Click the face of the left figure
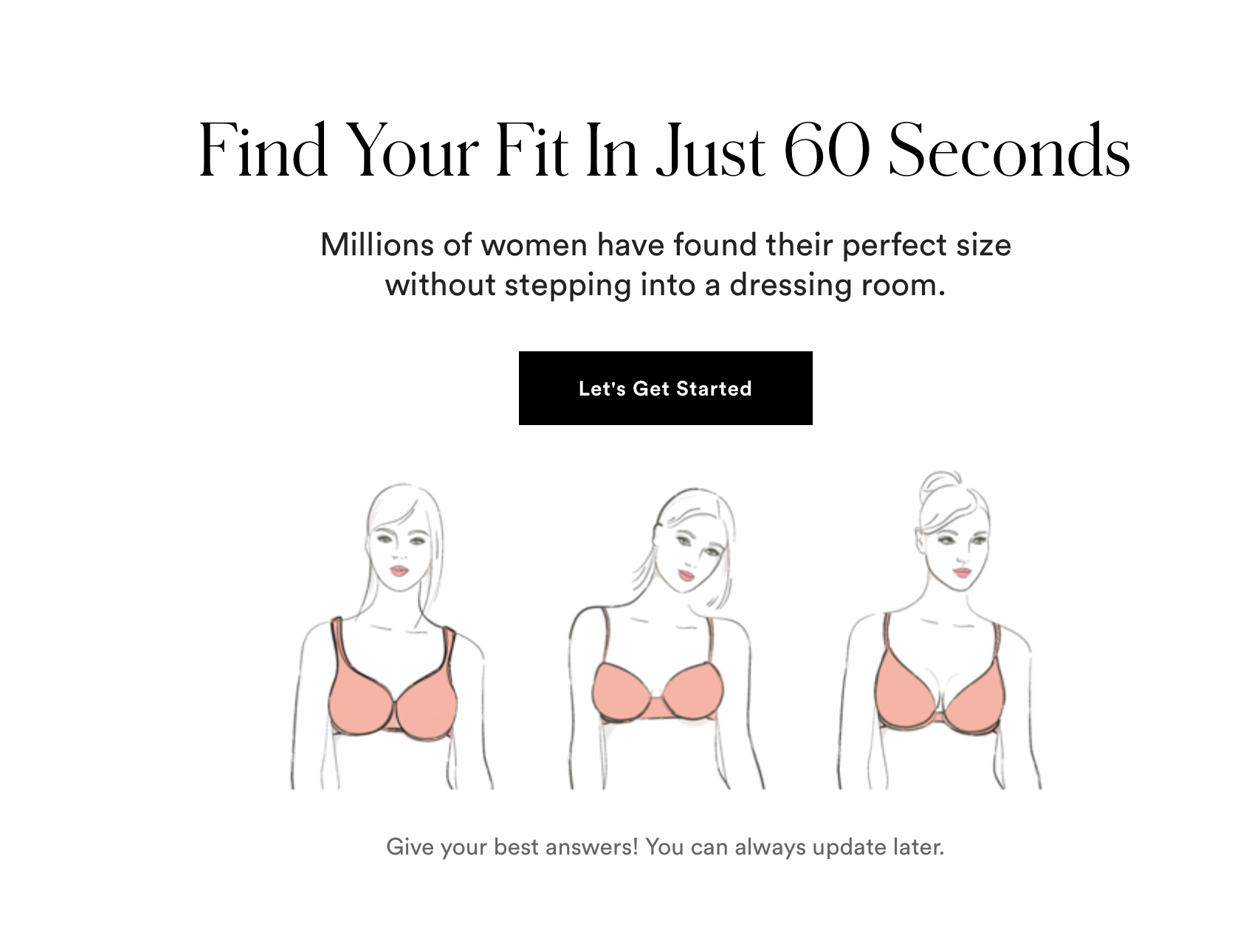Screen dimensions: 1246x952 tap(400, 550)
